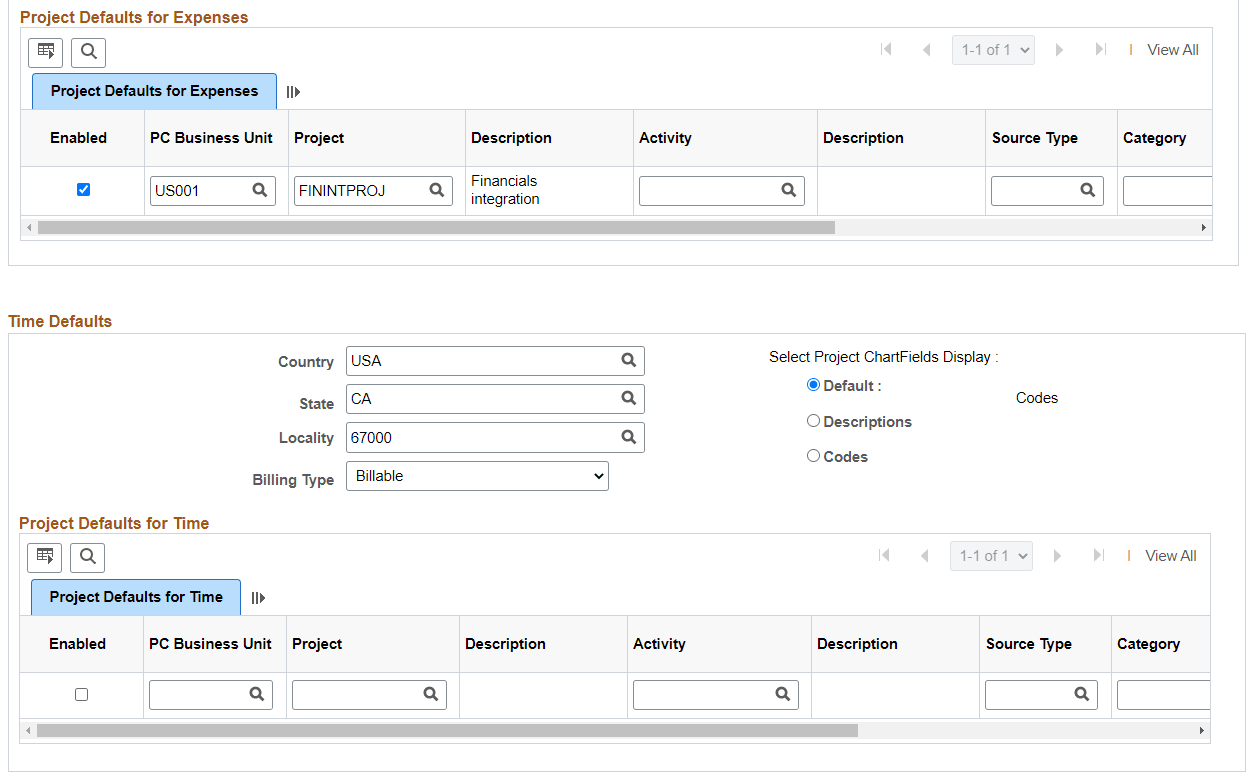
Task: Open the lookup for the Locality field
Action: tap(628, 437)
